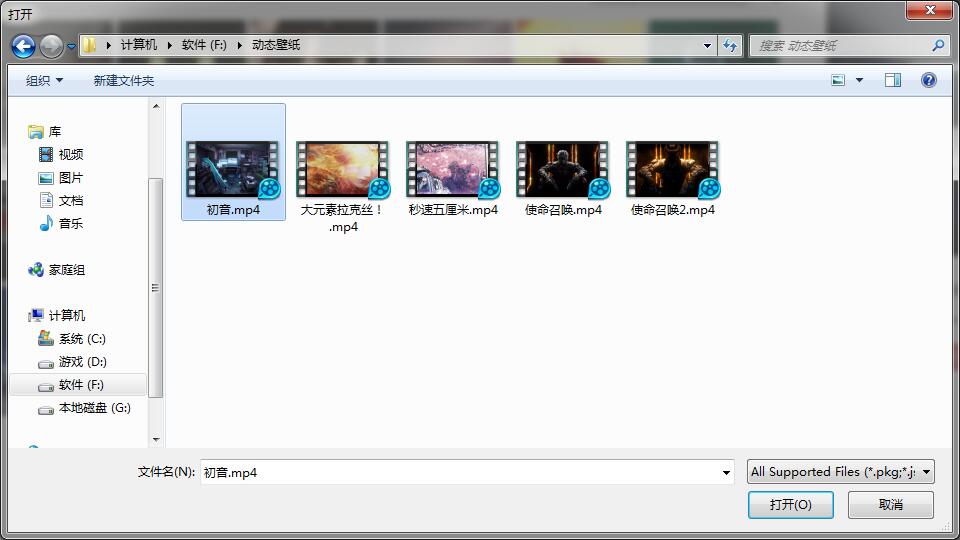Image resolution: width=960 pixels, height=540 pixels.
Task: Click the 游戏 (D:) drive icon
Action: click(x=46, y=364)
